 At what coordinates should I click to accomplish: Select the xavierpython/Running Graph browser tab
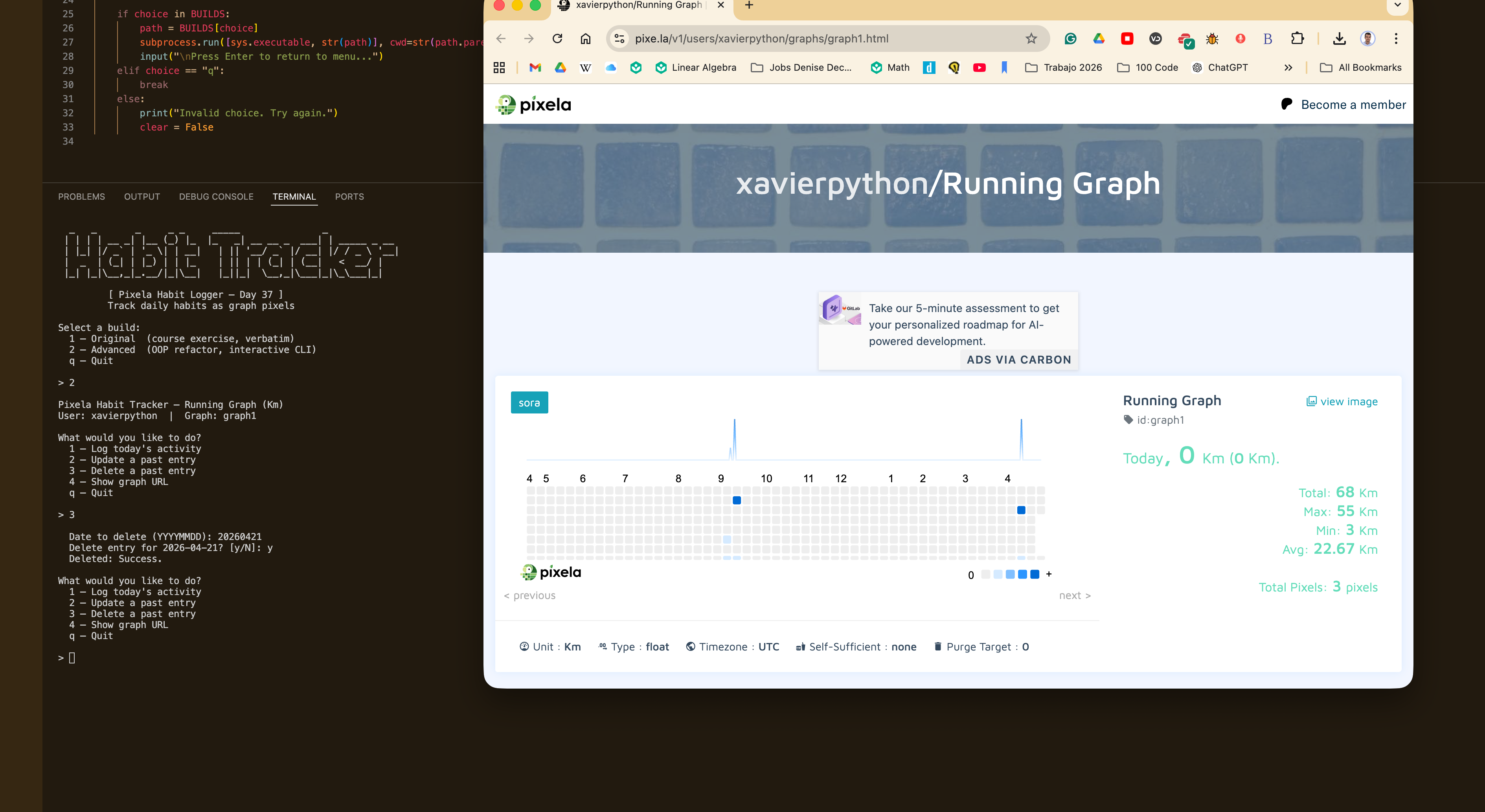click(x=639, y=5)
